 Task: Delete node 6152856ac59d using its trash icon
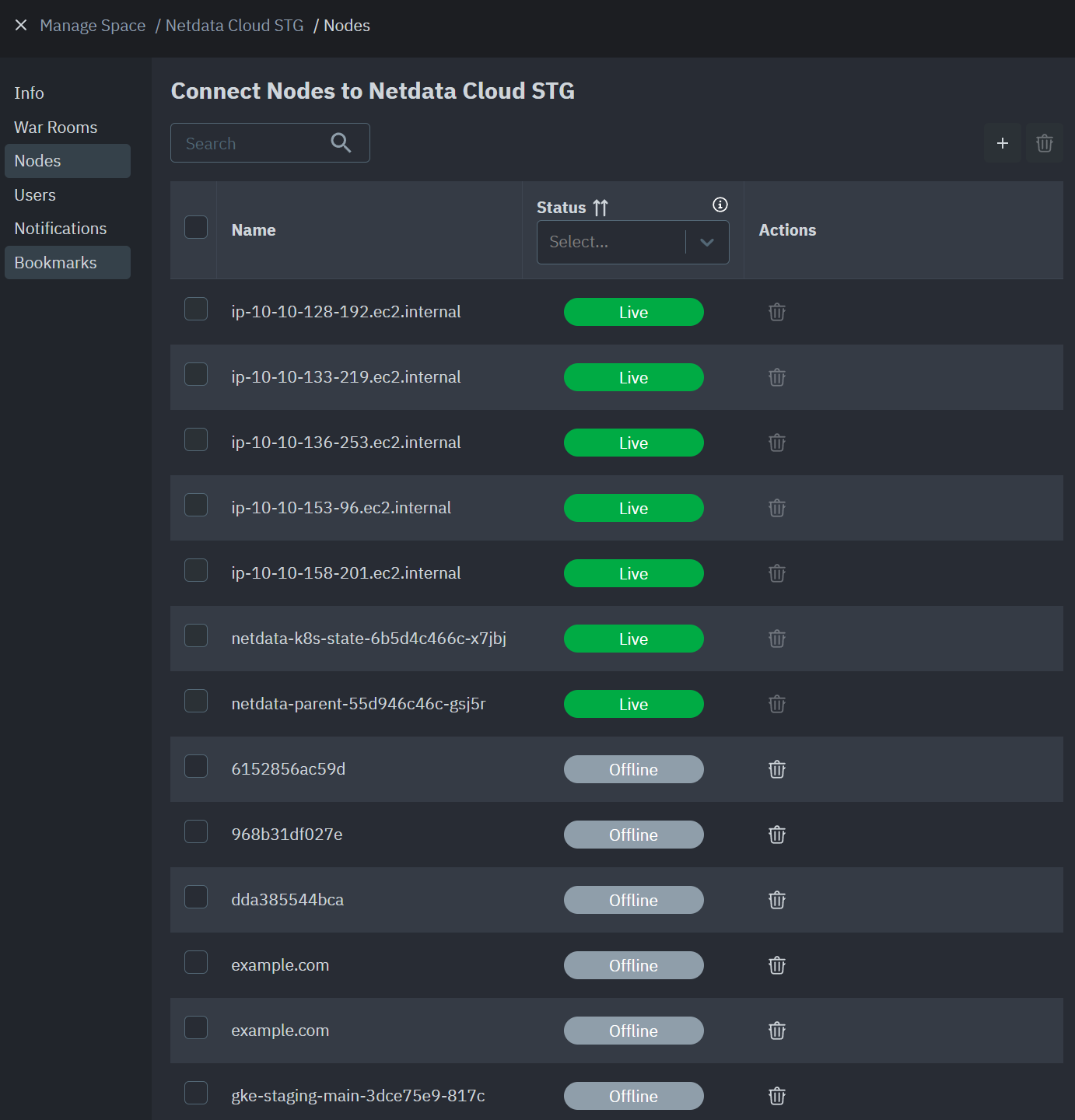[x=776, y=769]
